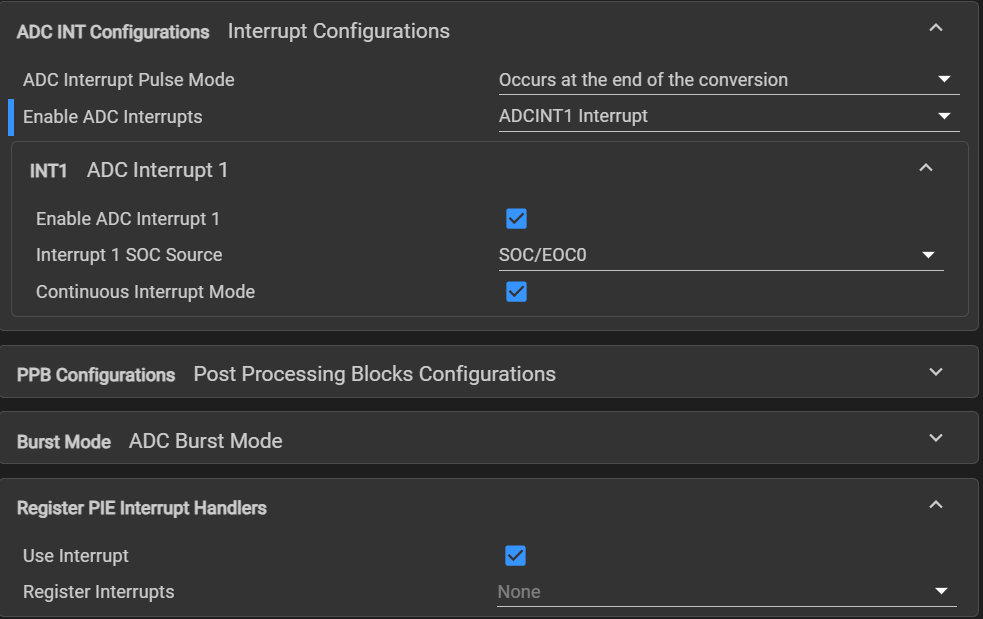Collapse the INT1 ADC Interrupt 1 chevron

[926, 168]
